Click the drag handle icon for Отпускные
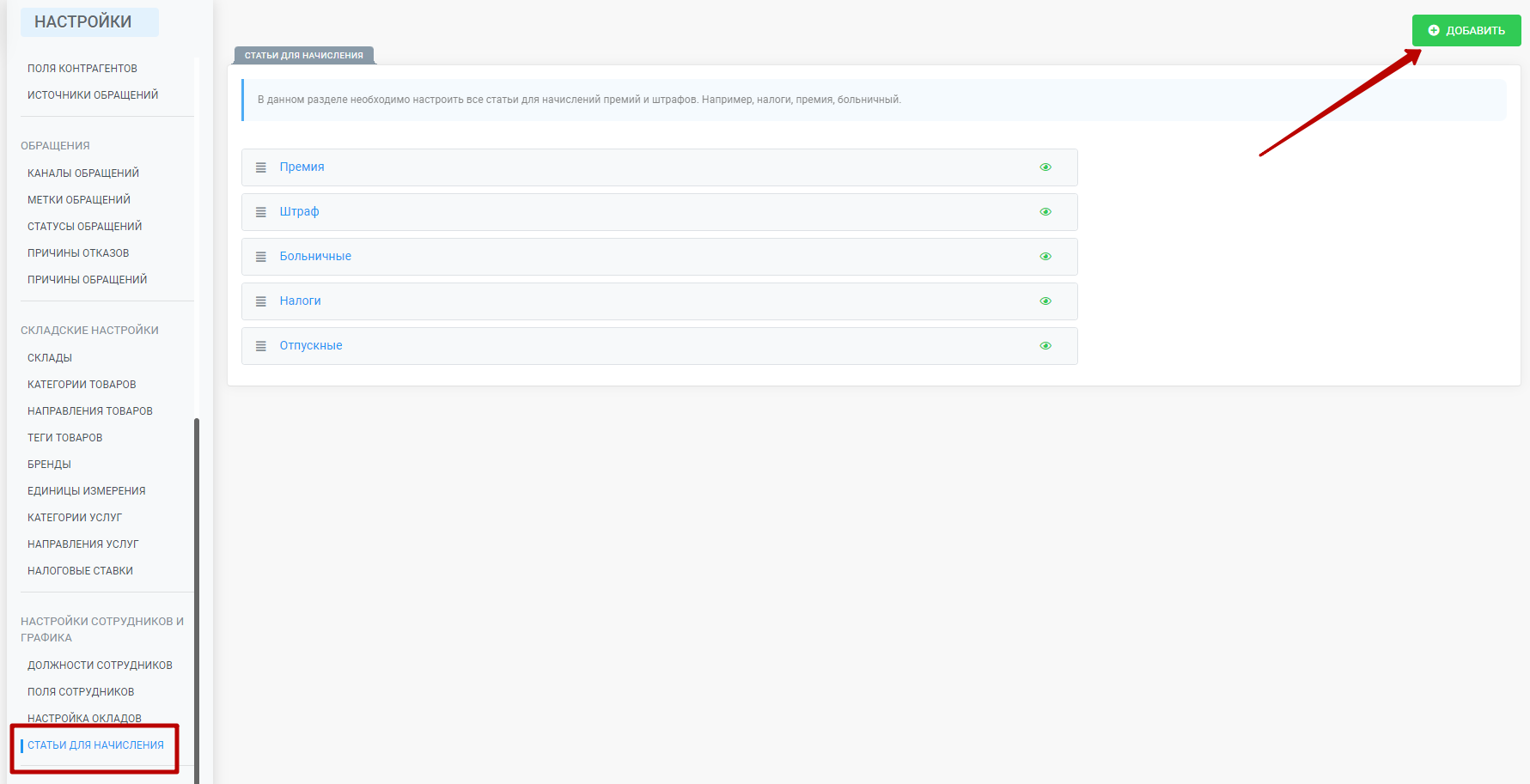This screenshot has width=1530, height=784. coord(261,346)
